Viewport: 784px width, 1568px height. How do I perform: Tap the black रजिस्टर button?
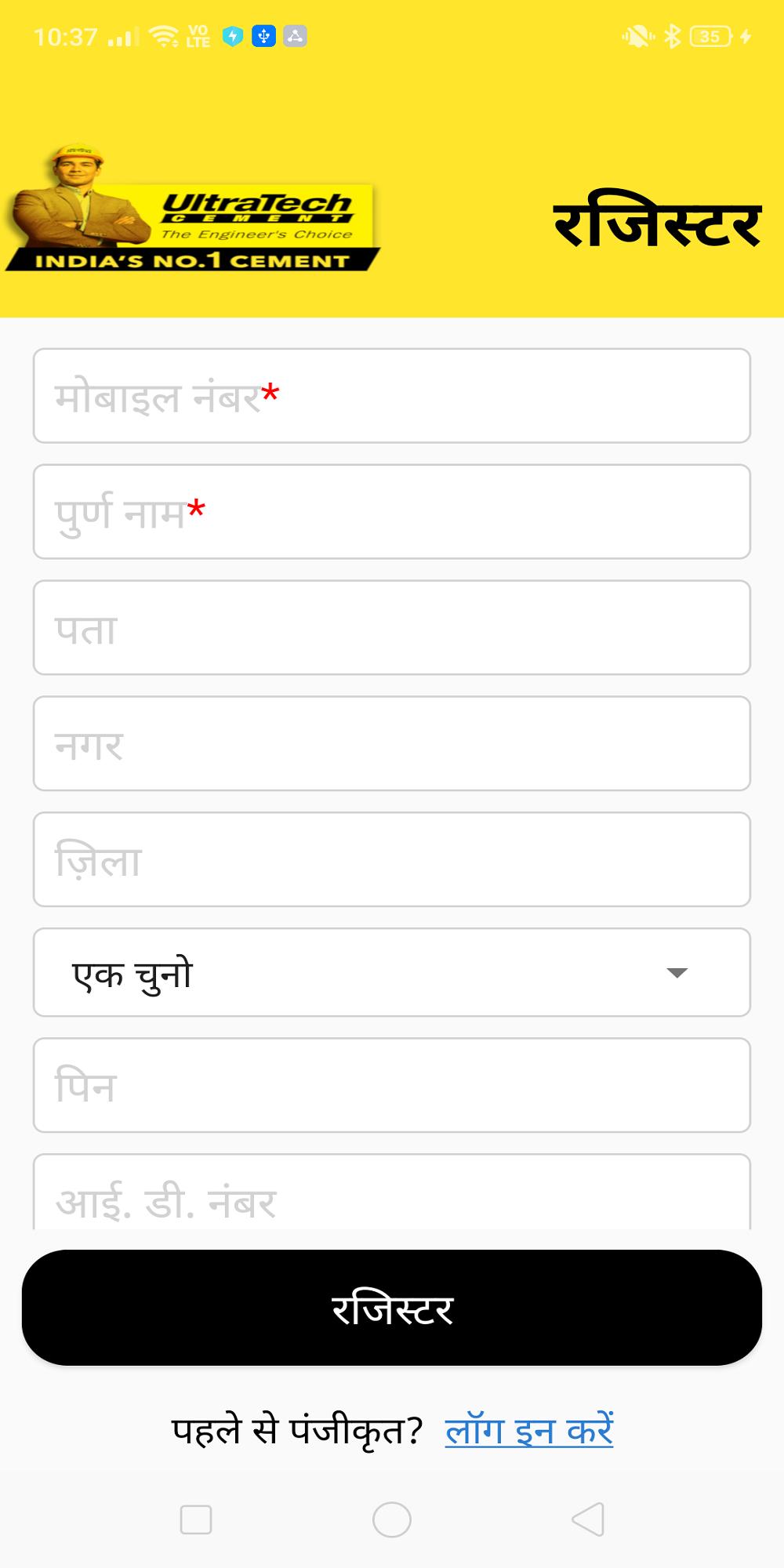[x=392, y=1308]
